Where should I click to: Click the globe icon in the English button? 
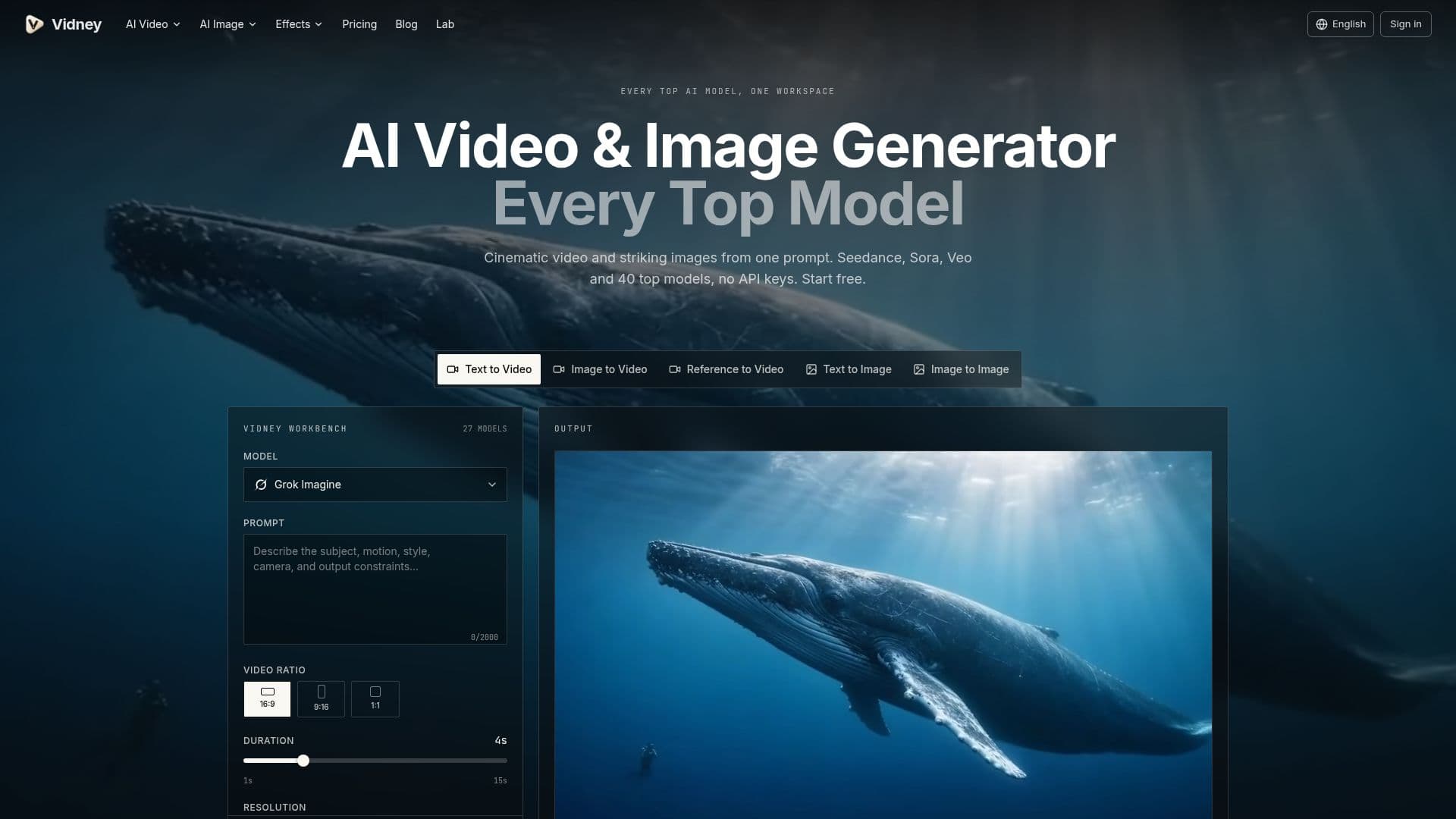(1322, 24)
